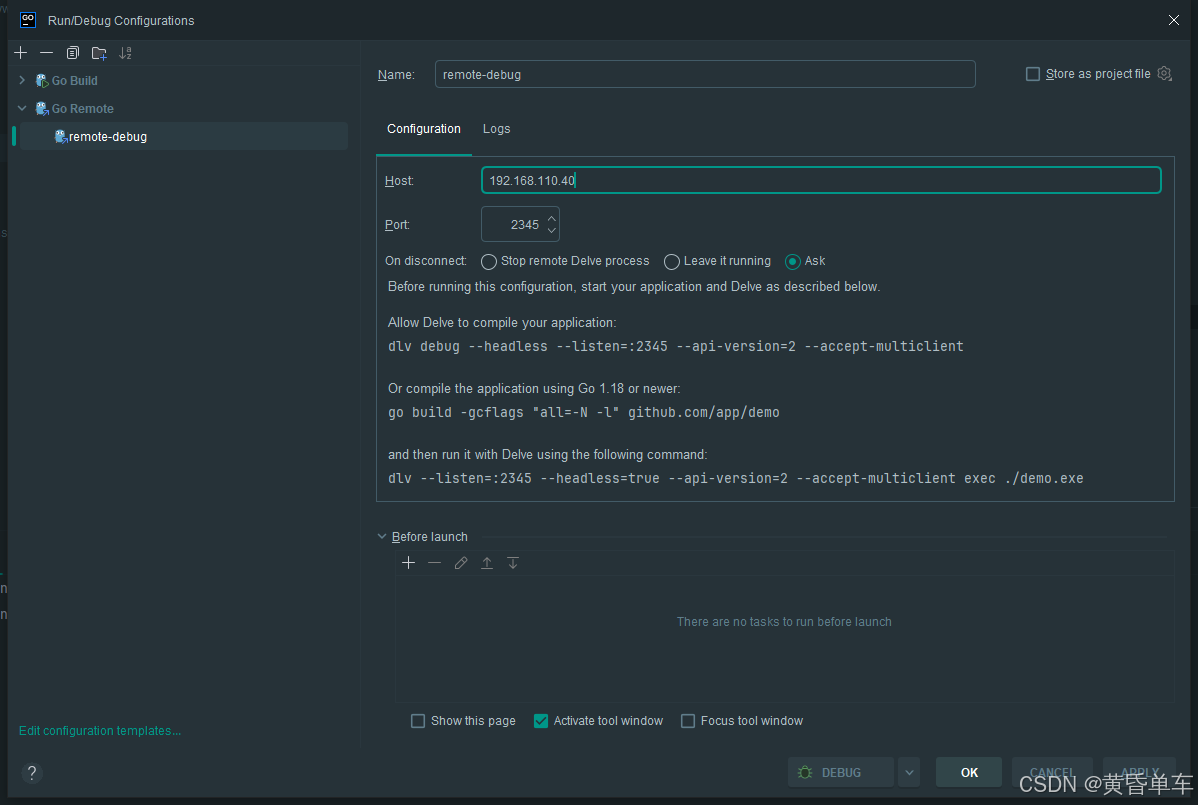Click the Sort Configurations alphabetically icon
The image size is (1198, 805).
125,53
